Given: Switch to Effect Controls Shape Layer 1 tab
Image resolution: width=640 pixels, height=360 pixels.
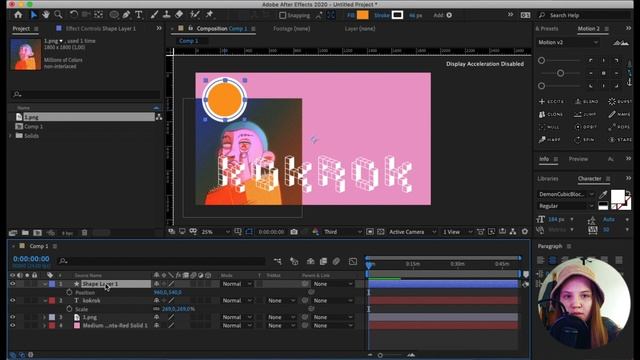Looking at the screenshot, I should tap(100, 29).
